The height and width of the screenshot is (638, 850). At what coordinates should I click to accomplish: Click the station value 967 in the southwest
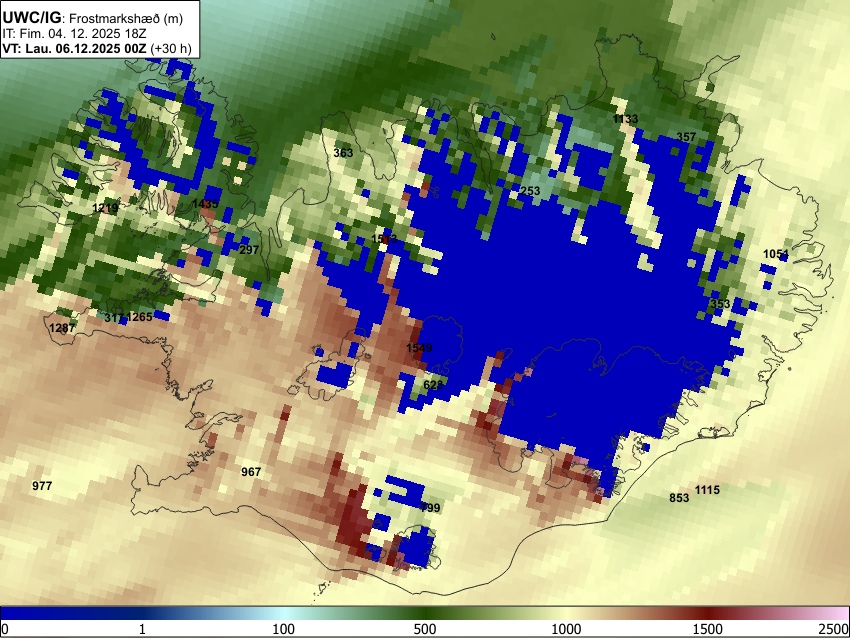(x=251, y=472)
